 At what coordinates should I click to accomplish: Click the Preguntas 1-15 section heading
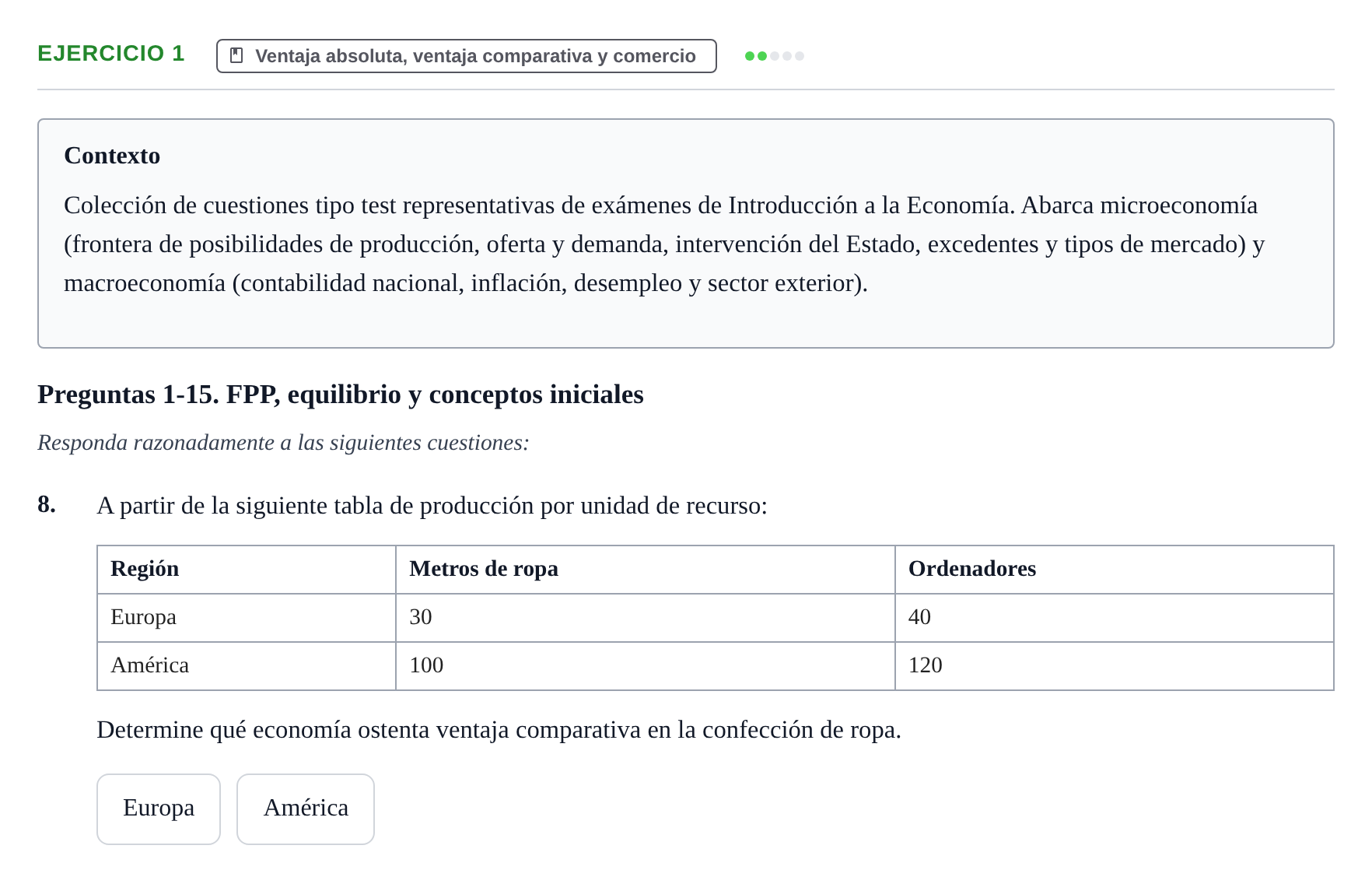coord(341,395)
